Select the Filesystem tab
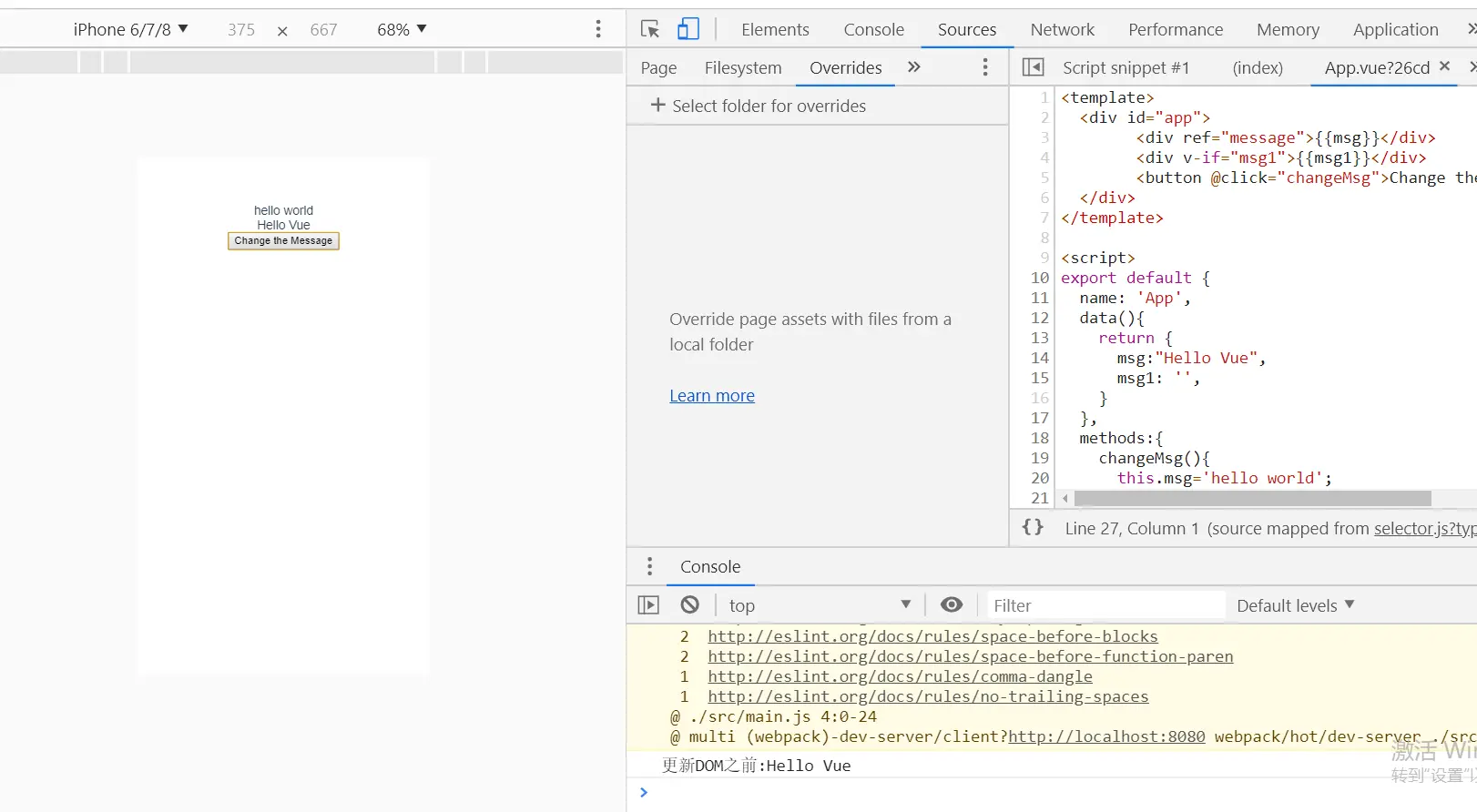 click(x=743, y=67)
